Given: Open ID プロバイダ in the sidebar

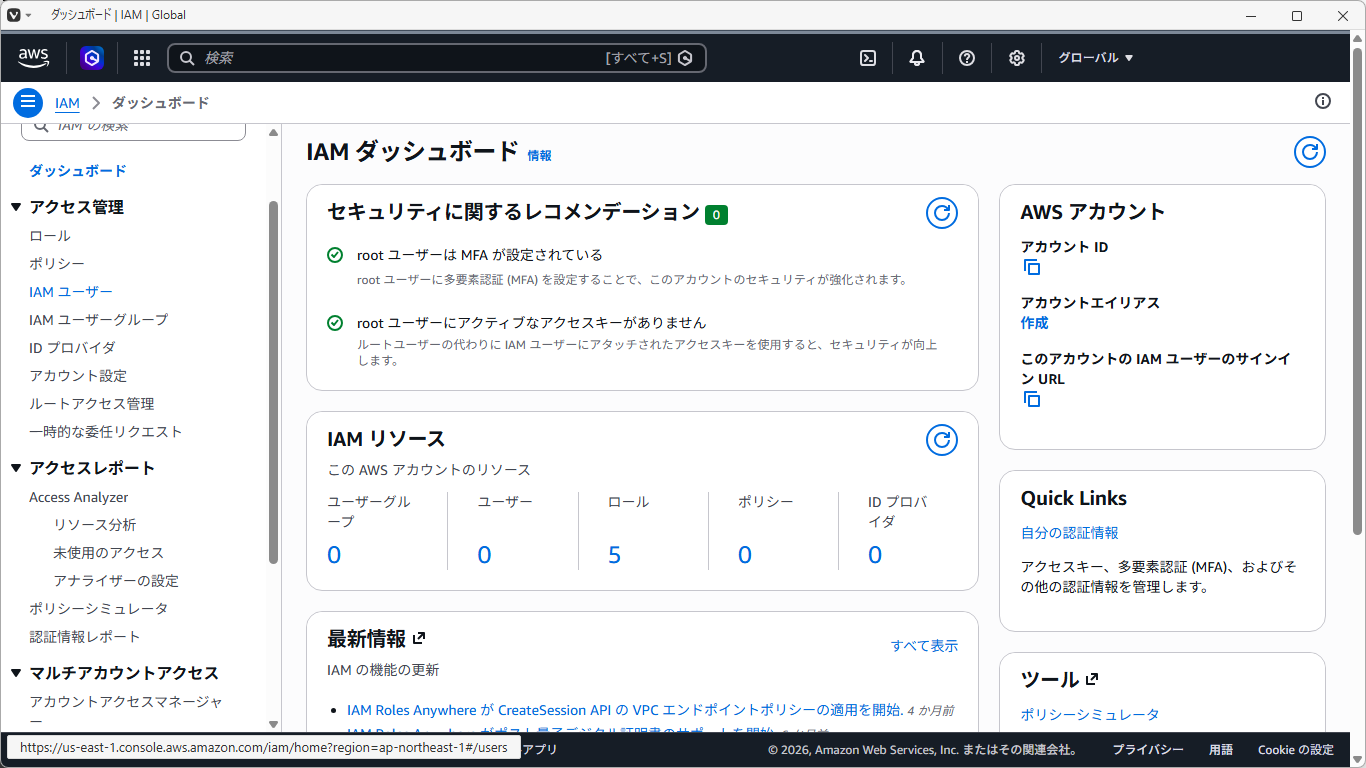Looking at the screenshot, I should [x=72, y=348].
